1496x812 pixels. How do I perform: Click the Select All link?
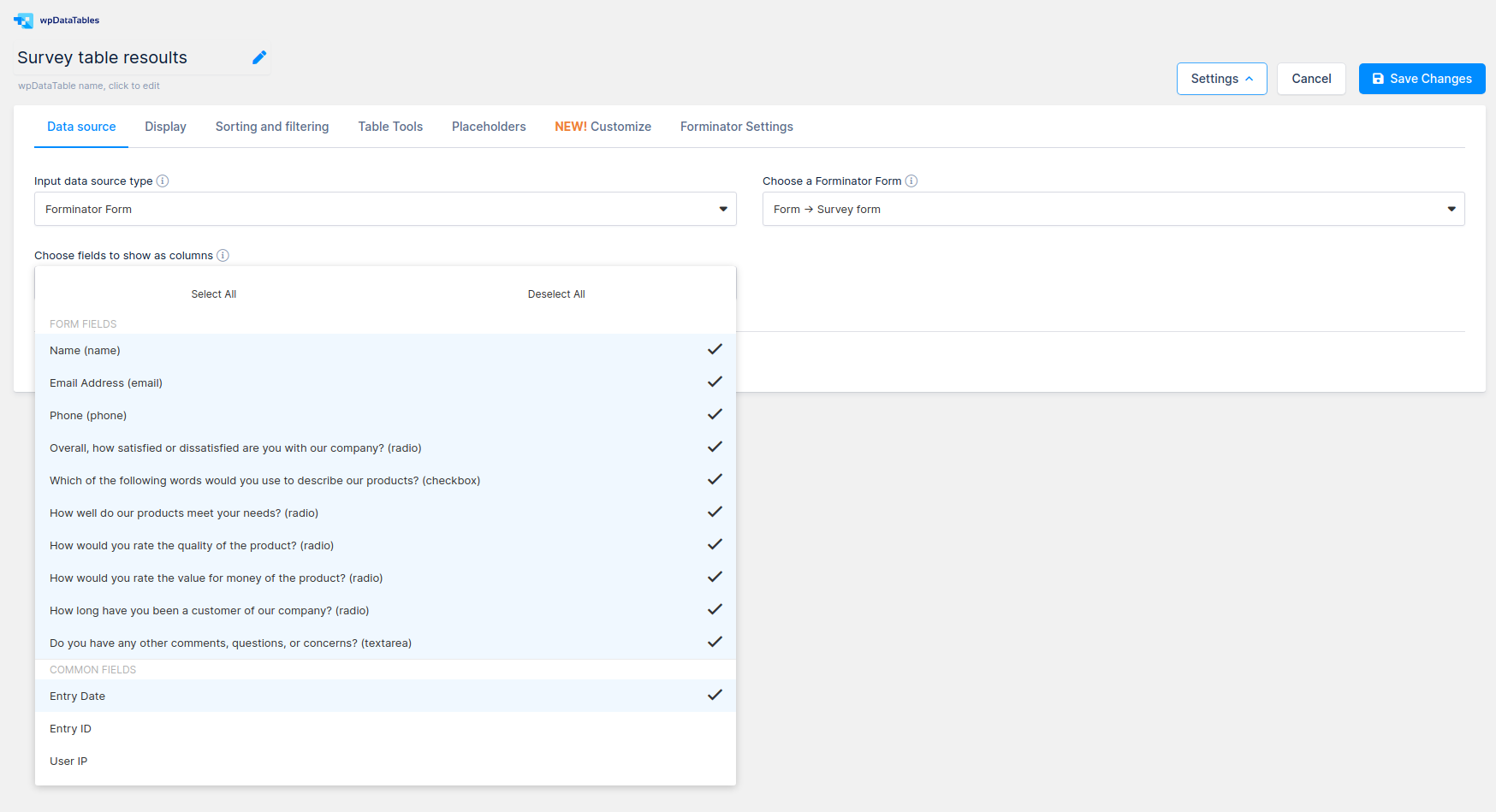[213, 293]
